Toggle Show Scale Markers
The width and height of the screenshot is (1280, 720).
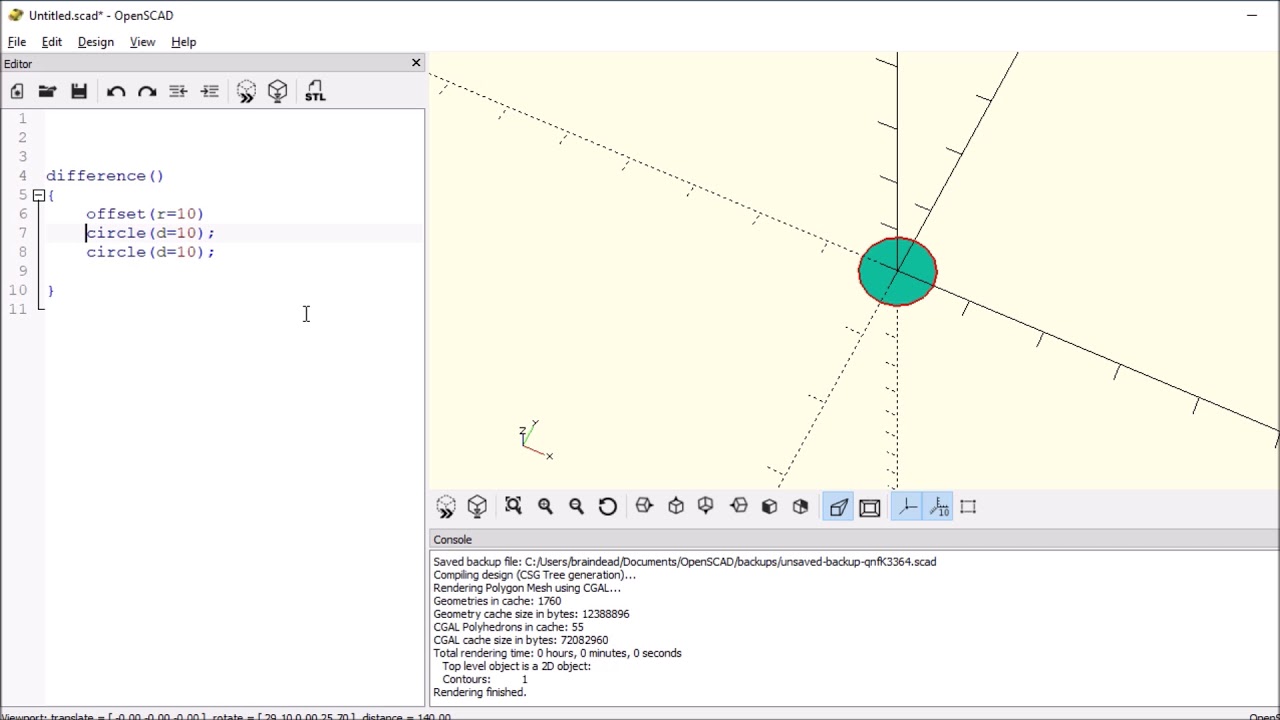(x=938, y=507)
